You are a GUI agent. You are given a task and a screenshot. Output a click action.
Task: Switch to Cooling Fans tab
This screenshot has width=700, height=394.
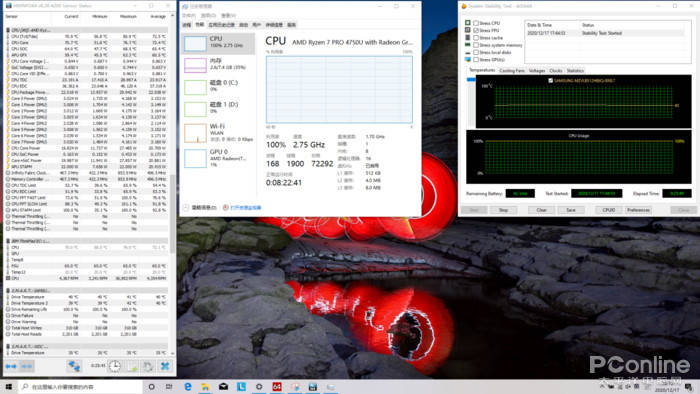click(512, 71)
